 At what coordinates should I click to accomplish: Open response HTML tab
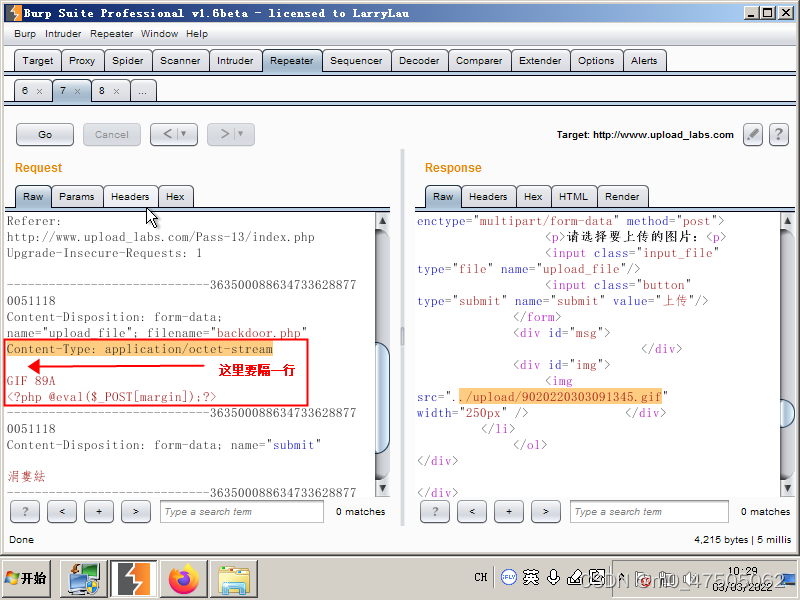click(x=573, y=196)
